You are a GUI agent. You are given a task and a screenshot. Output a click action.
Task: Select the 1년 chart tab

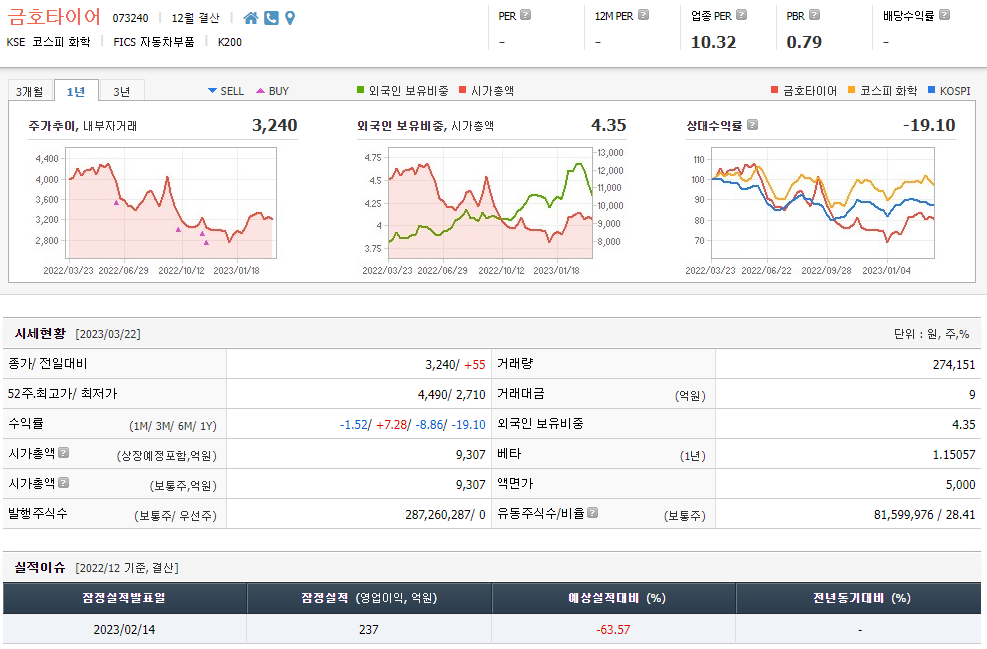(76, 91)
